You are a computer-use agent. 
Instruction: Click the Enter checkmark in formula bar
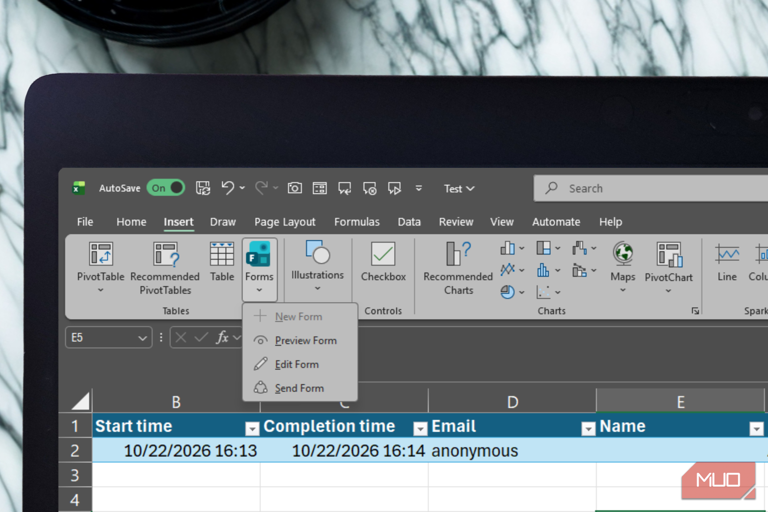tap(201, 338)
